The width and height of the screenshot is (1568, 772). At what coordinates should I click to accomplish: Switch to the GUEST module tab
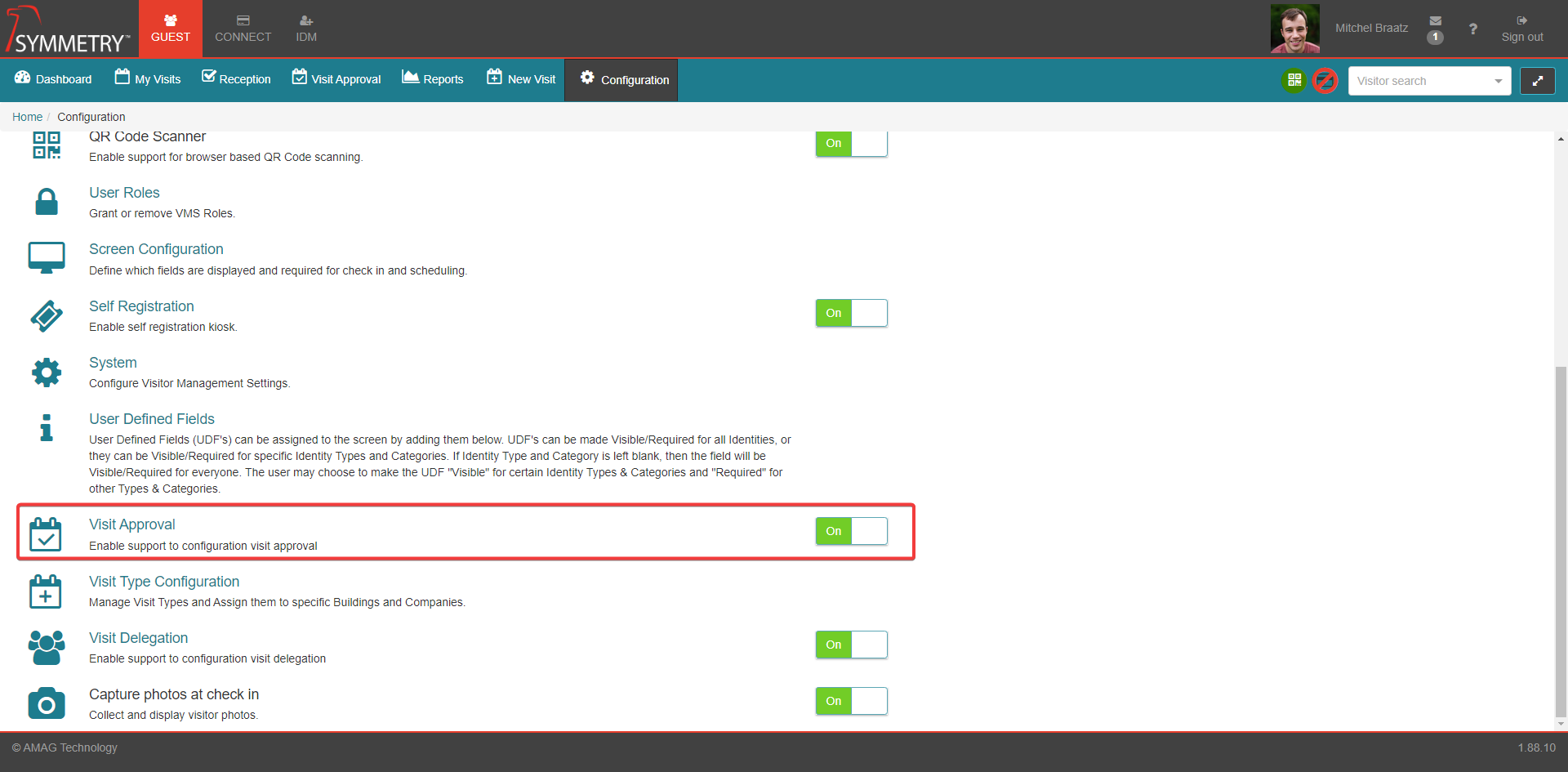(x=171, y=29)
